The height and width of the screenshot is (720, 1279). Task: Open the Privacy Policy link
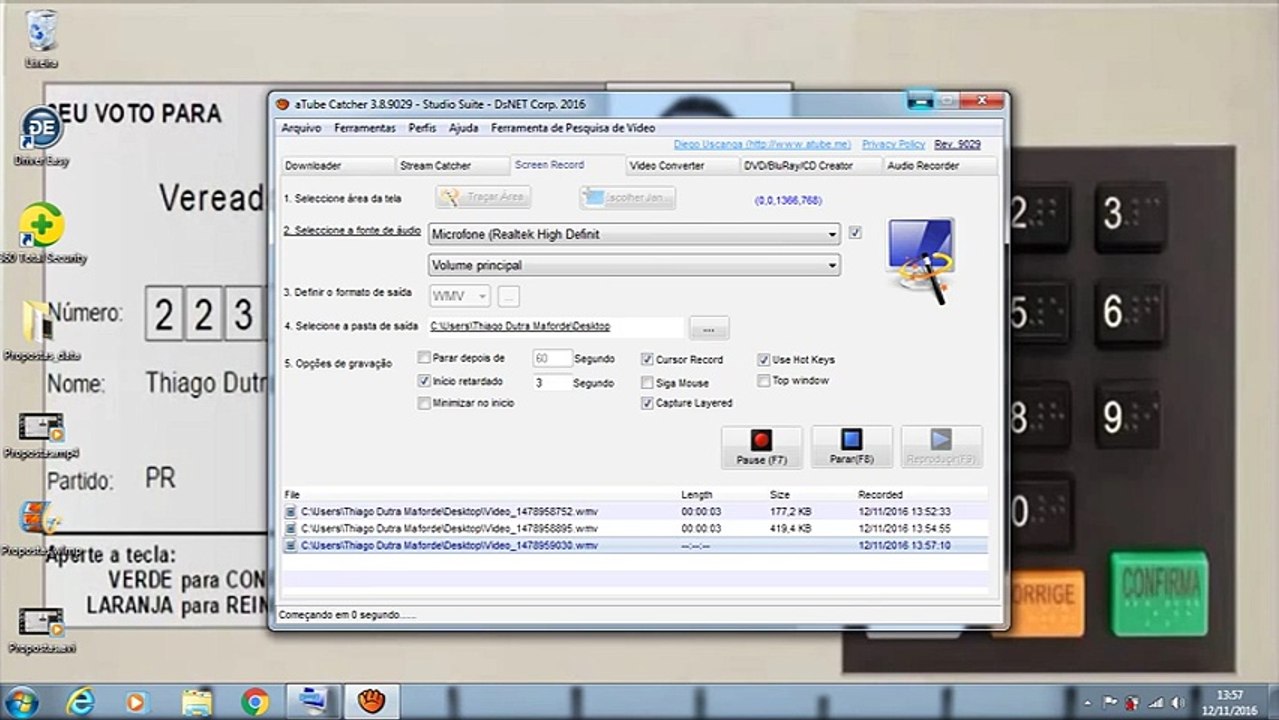pos(893,144)
